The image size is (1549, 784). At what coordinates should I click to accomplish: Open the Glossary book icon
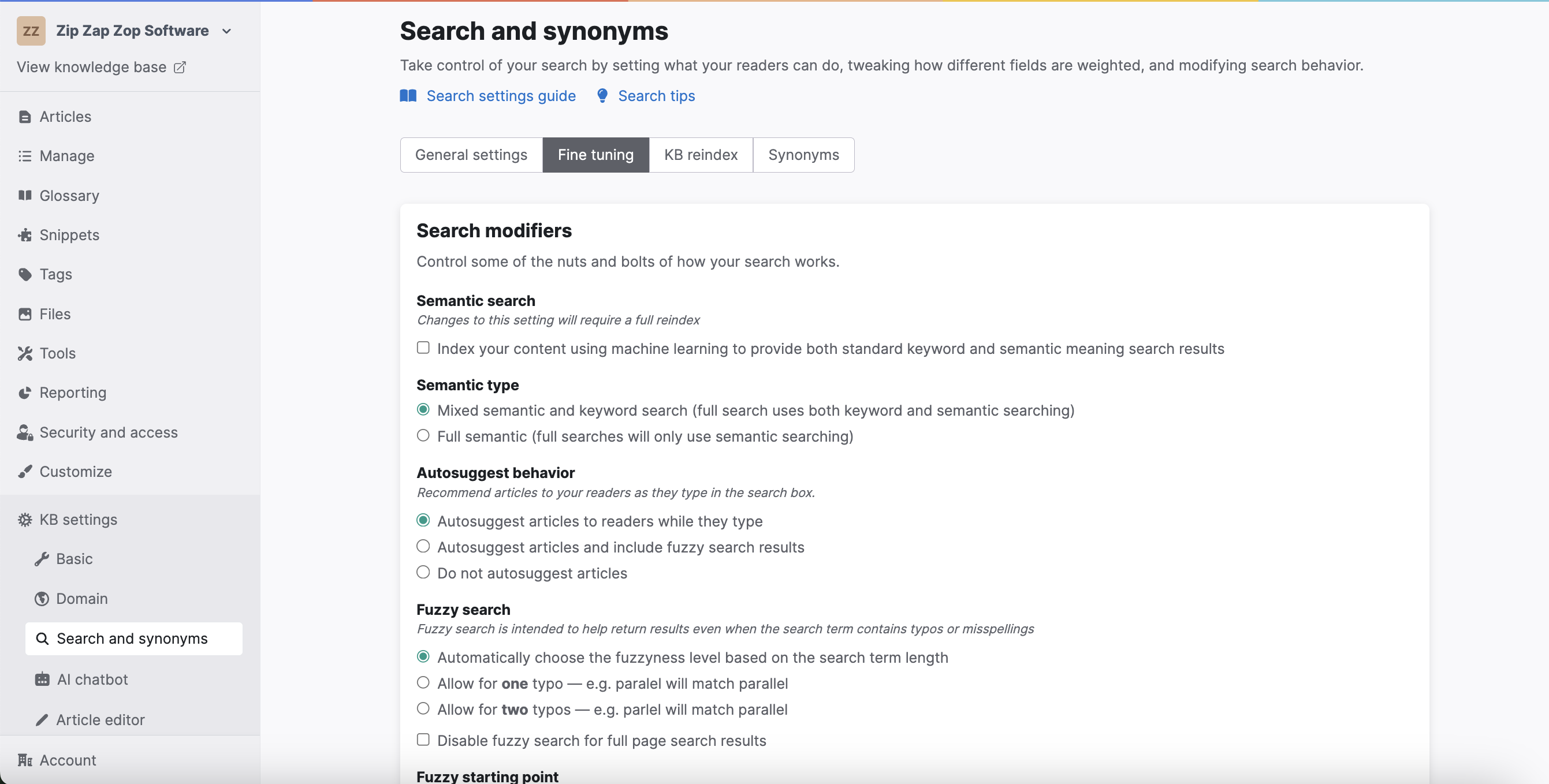pos(25,195)
